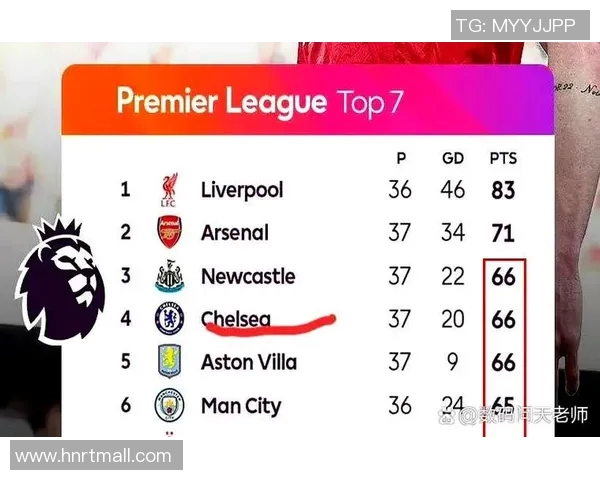Click the Aston Villa team name
Image resolution: width=600 pixels, height=480 pixels.
click(249, 362)
